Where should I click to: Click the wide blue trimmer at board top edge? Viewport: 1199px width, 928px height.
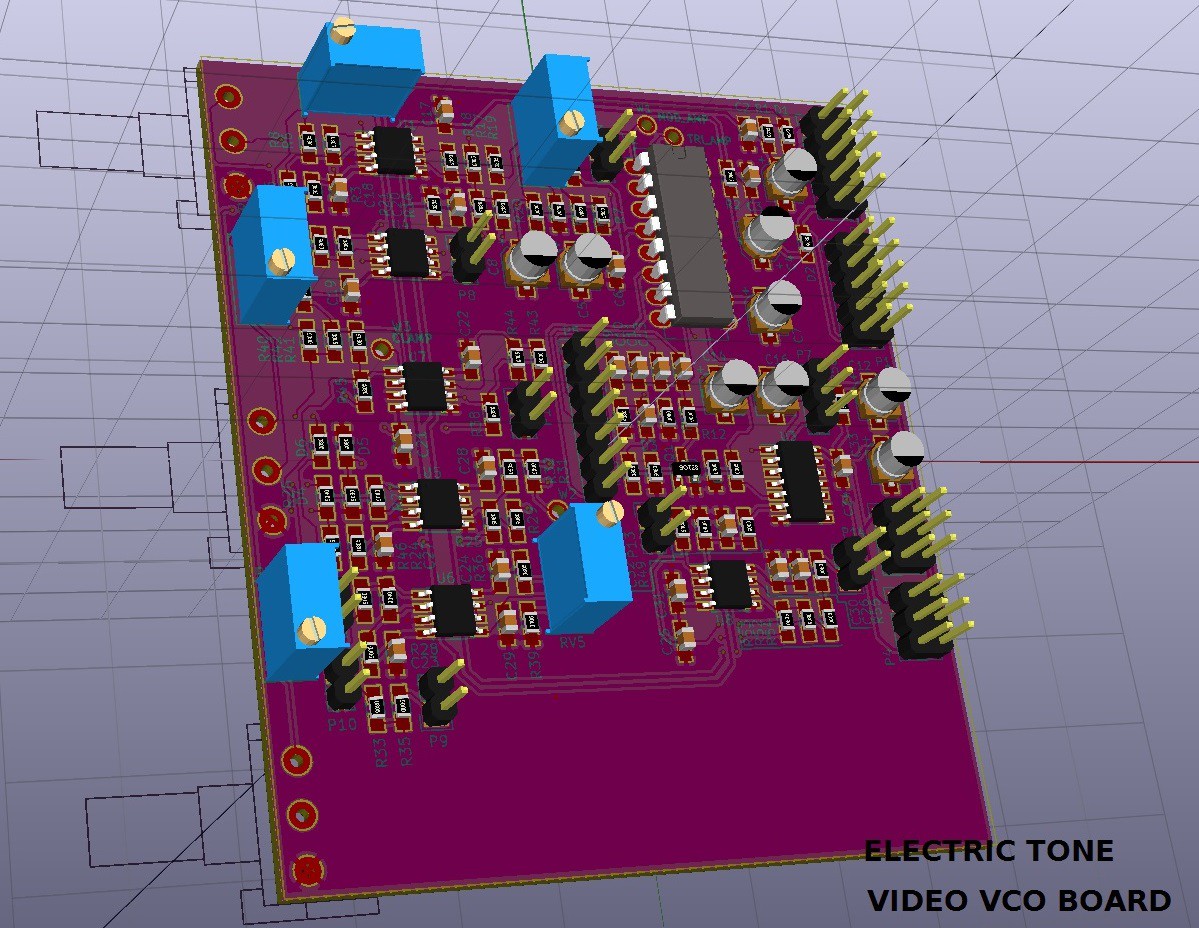click(360, 70)
